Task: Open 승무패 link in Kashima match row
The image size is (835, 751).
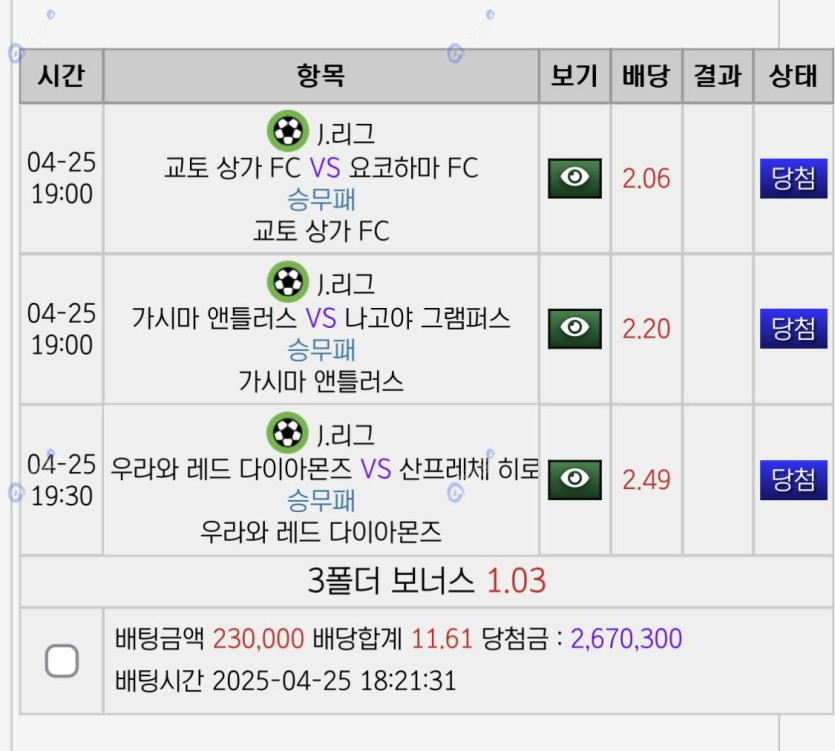Action: (321, 350)
